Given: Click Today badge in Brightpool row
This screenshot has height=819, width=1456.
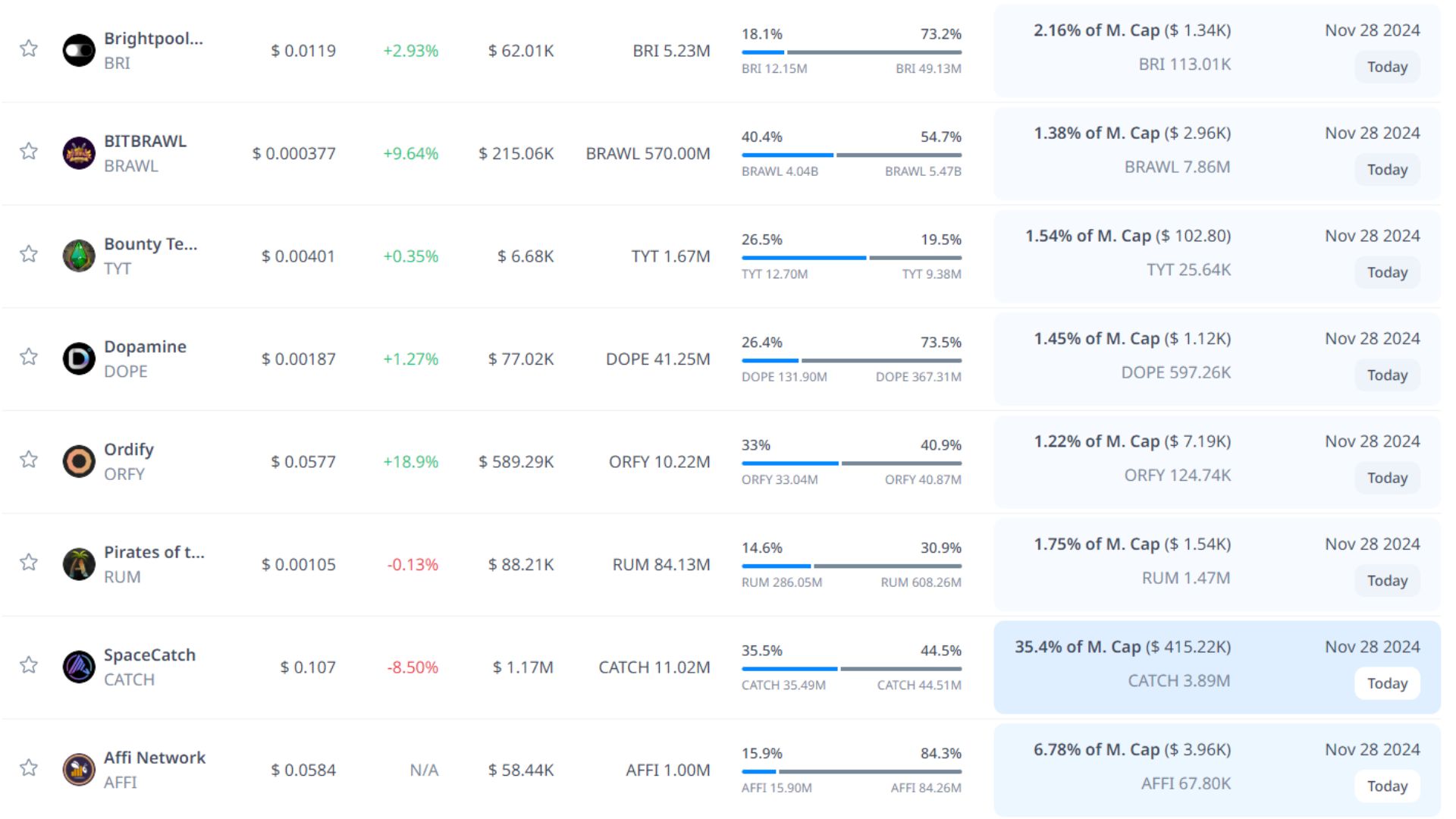Looking at the screenshot, I should (1386, 67).
